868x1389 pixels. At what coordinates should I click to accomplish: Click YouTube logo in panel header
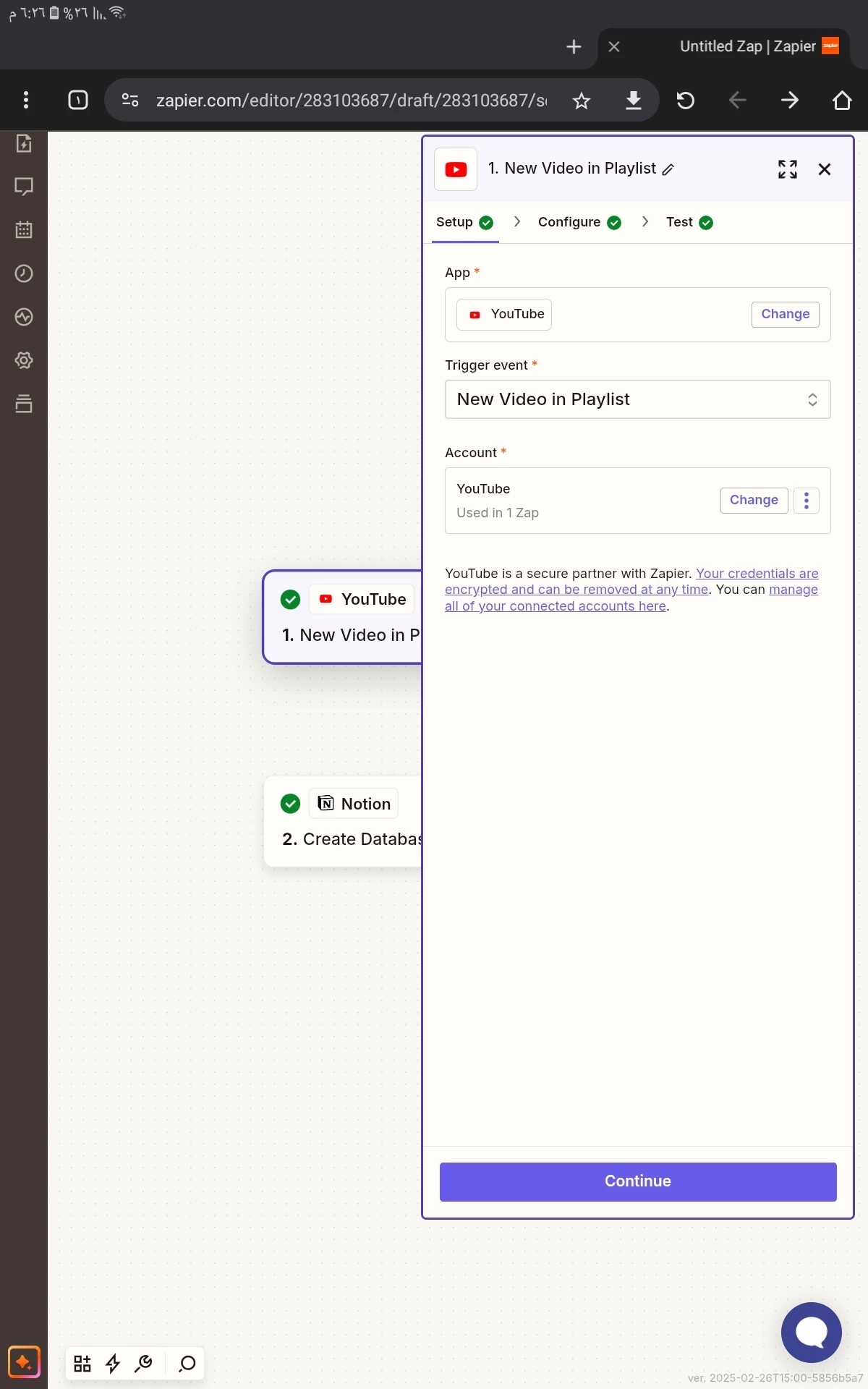(456, 169)
